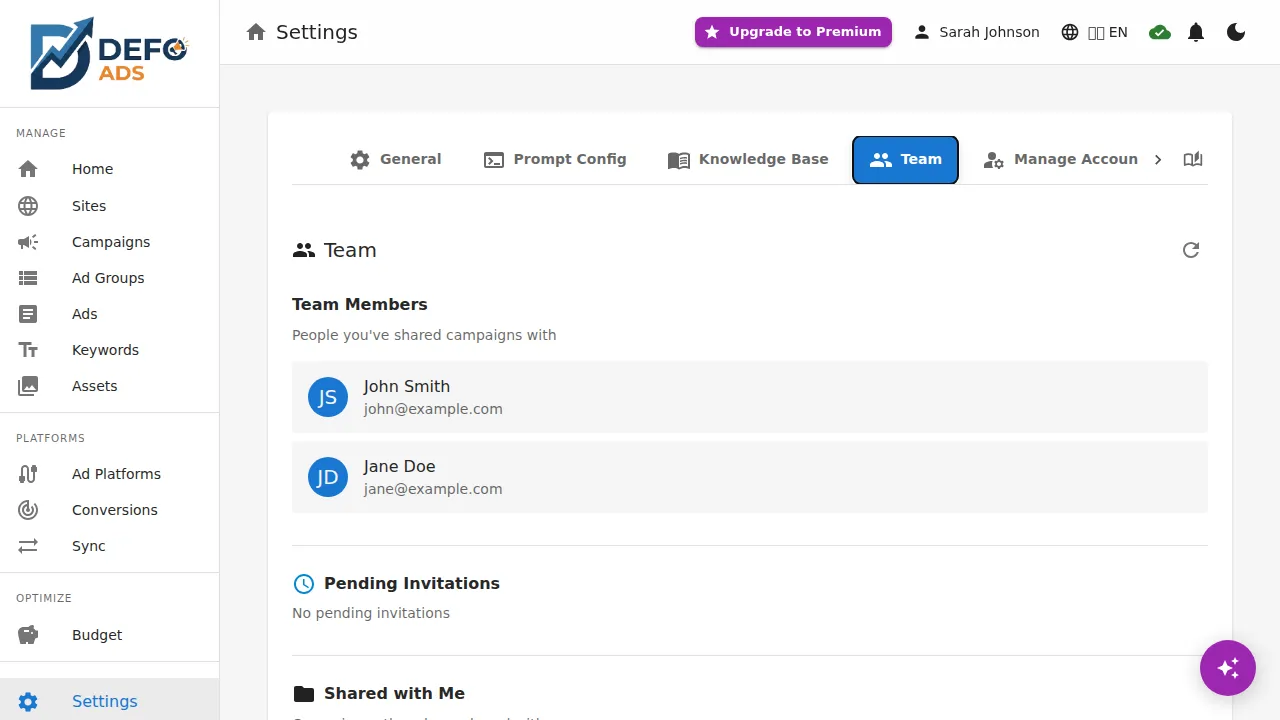Switch to the General tab
Screen dimensions: 1280x720
[x=396, y=160]
